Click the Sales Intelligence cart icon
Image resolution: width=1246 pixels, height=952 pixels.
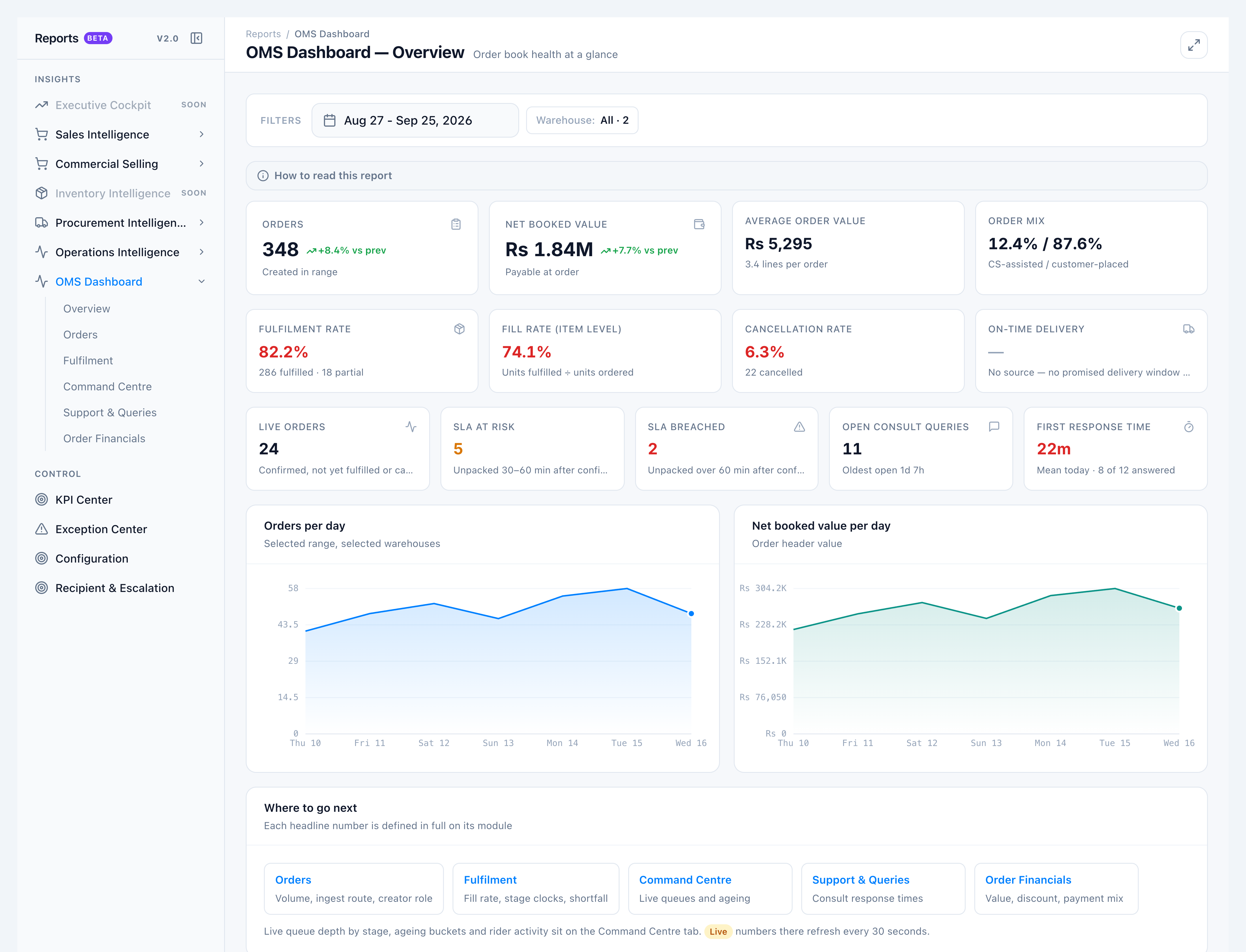pos(41,134)
